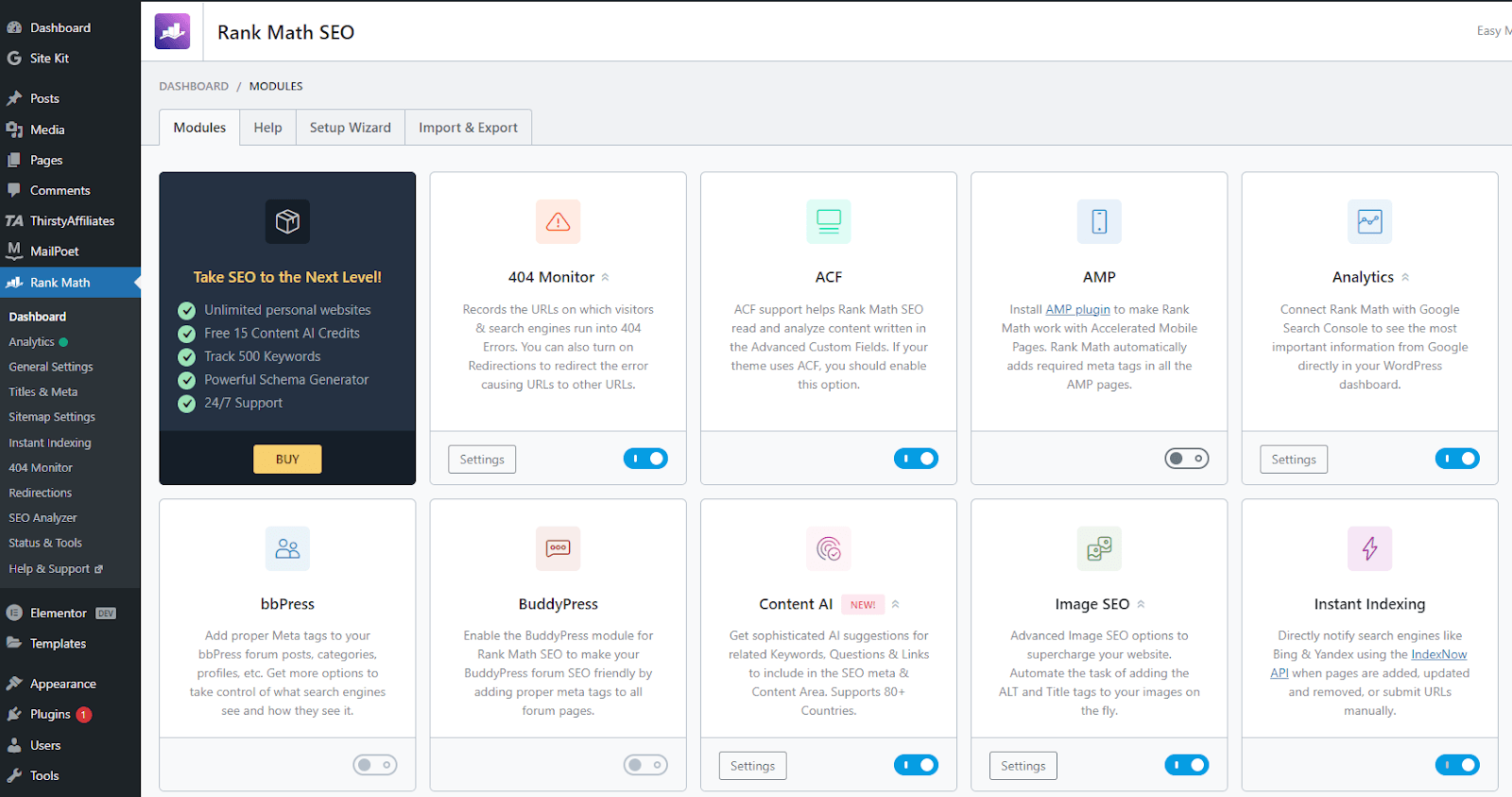Click the Pages icon in the sidebar
Screen dimensions: 1512x797
[14, 160]
